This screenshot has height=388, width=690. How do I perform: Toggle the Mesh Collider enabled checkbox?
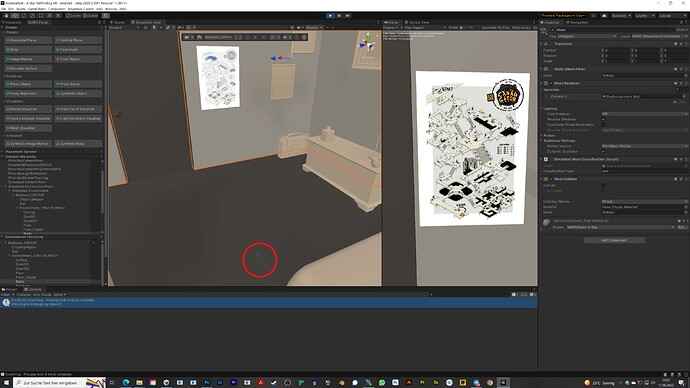coord(551,179)
